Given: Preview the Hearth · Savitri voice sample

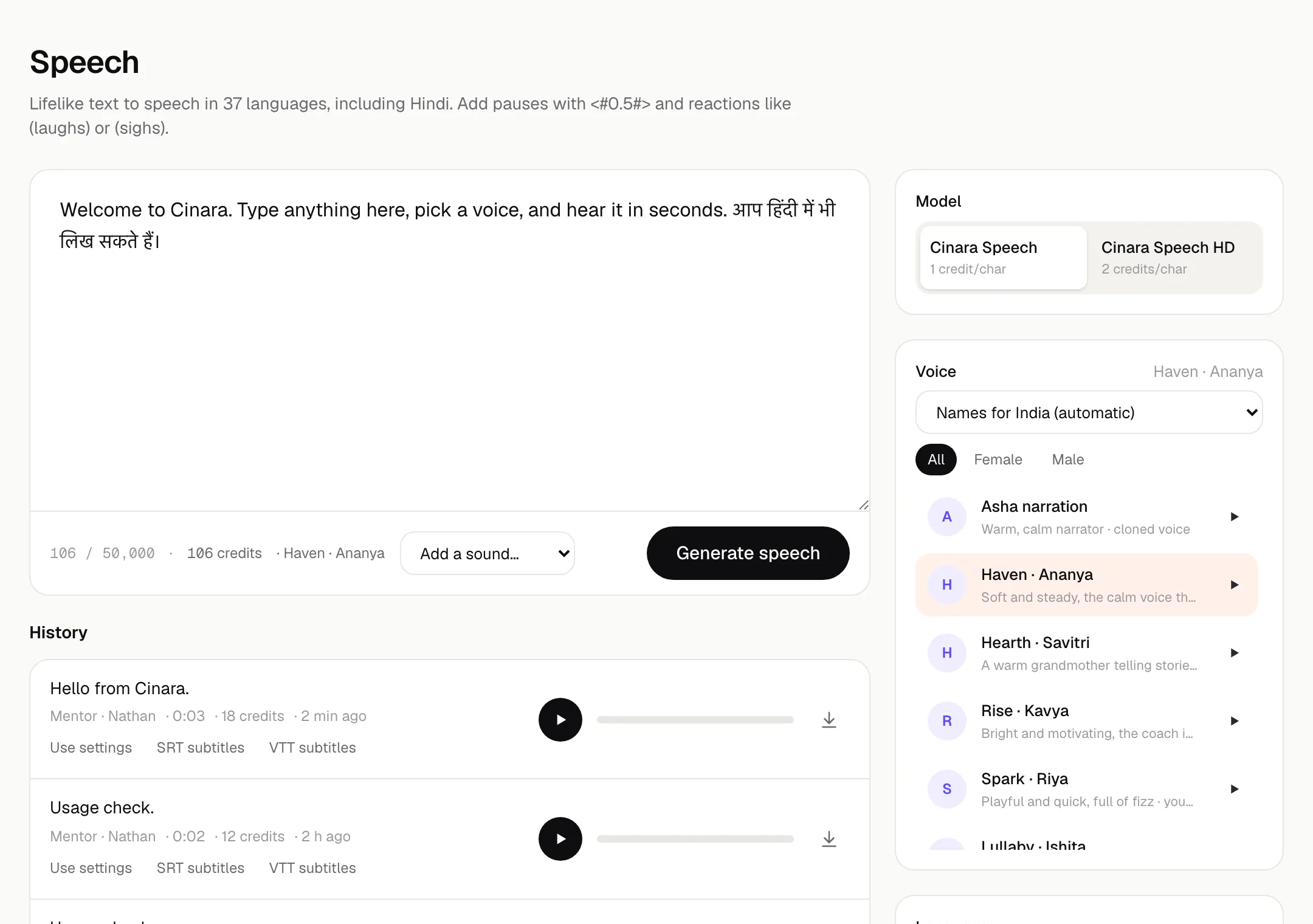Looking at the screenshot, I should pyautogui.click(x=1234, y=653).
